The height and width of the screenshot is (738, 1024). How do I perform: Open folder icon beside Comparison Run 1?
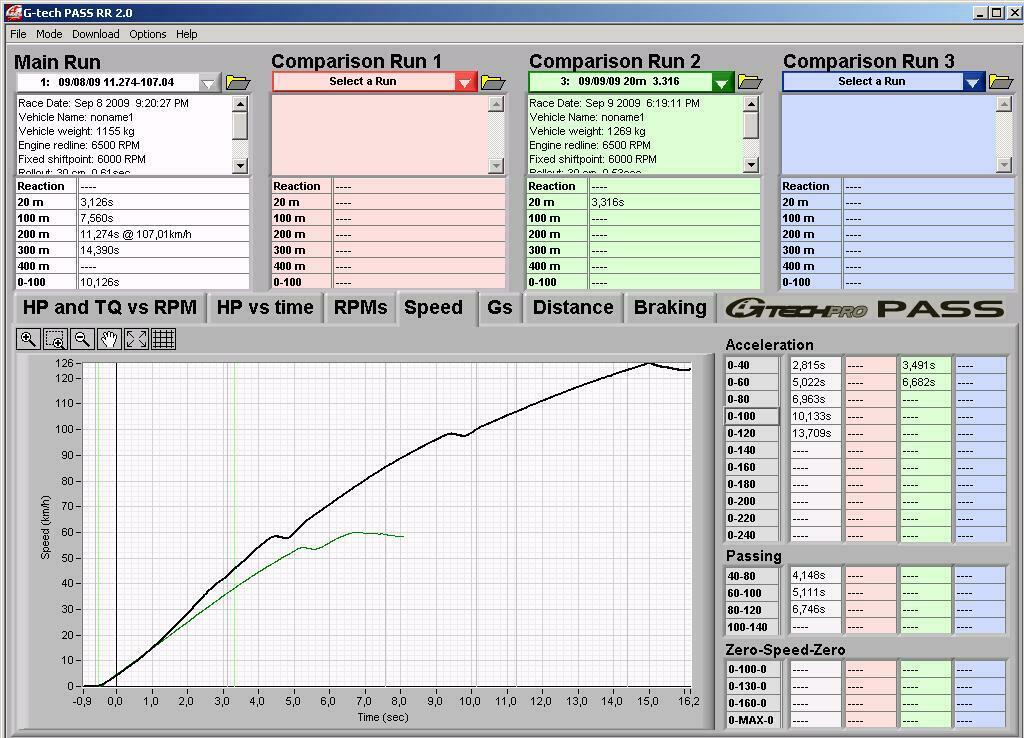493,82
